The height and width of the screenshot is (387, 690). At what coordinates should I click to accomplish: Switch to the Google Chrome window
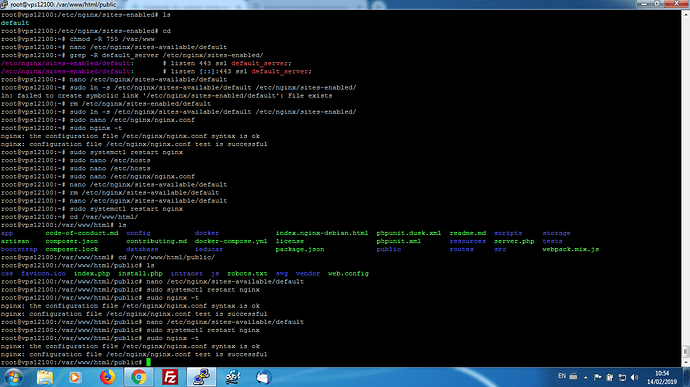[x=139, y=377]
